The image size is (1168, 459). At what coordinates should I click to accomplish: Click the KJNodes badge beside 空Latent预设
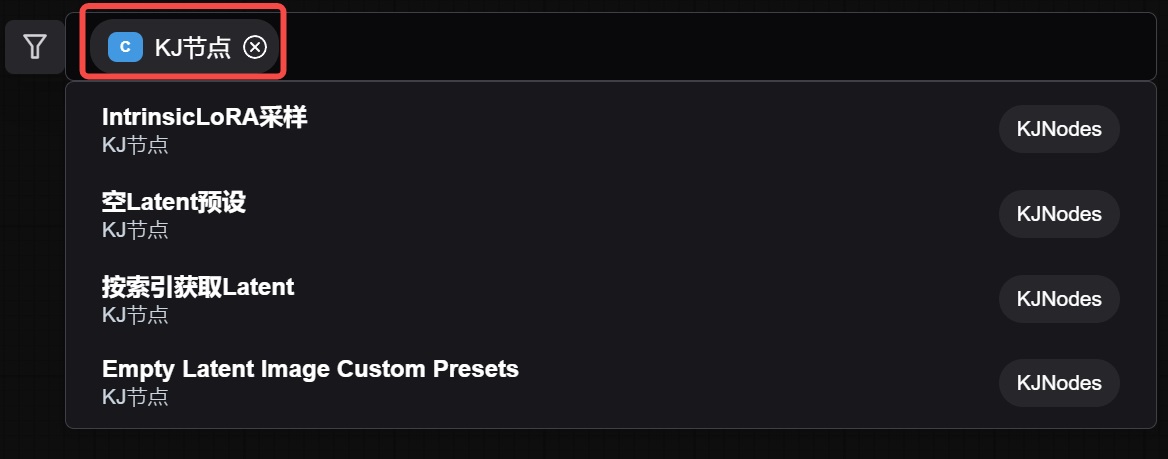point(1059,214)
